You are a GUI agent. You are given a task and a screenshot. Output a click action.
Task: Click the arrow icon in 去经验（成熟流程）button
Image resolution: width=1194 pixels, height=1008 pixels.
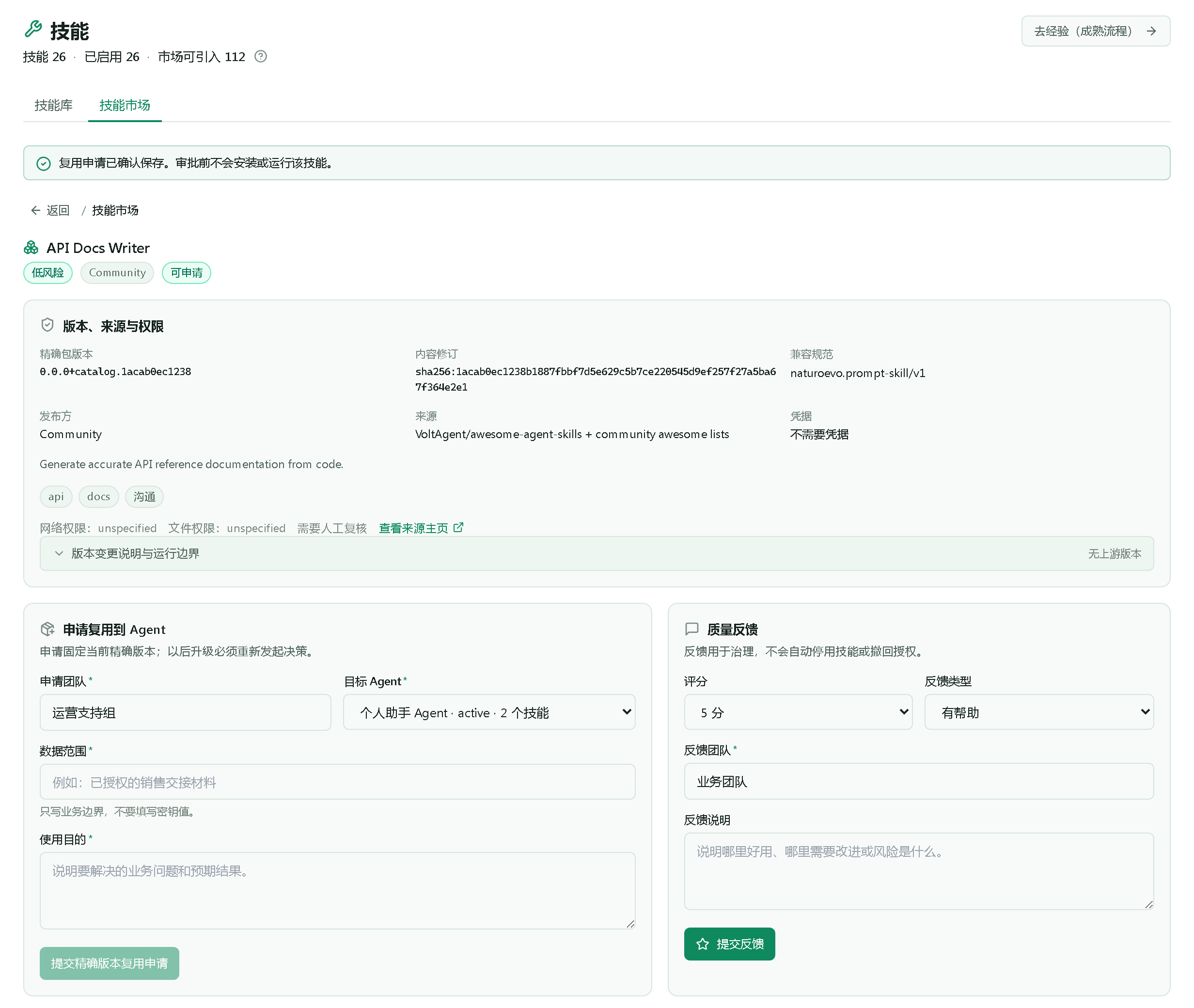[1151, 31]
